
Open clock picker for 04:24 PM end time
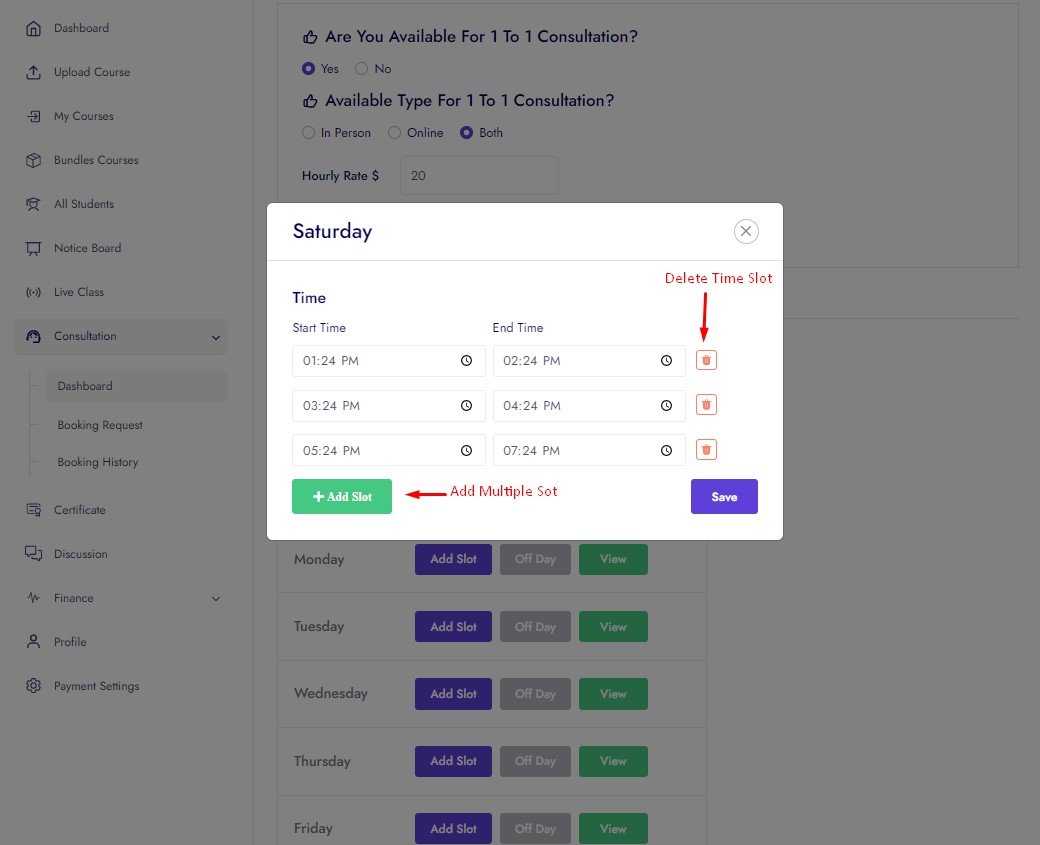tap(666, 406)
